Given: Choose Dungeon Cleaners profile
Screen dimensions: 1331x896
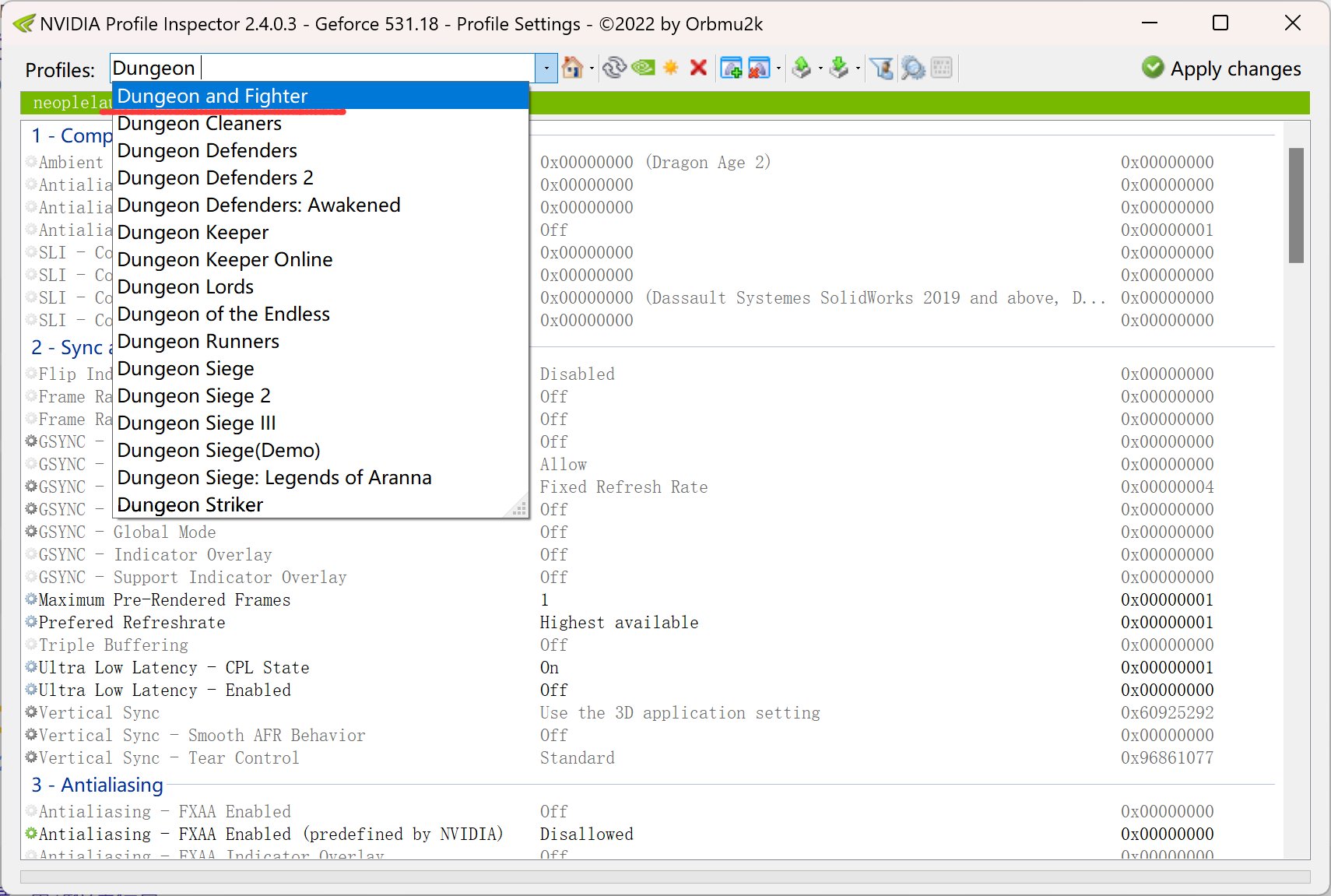Looking at the screenshot, I should [321, 123].
